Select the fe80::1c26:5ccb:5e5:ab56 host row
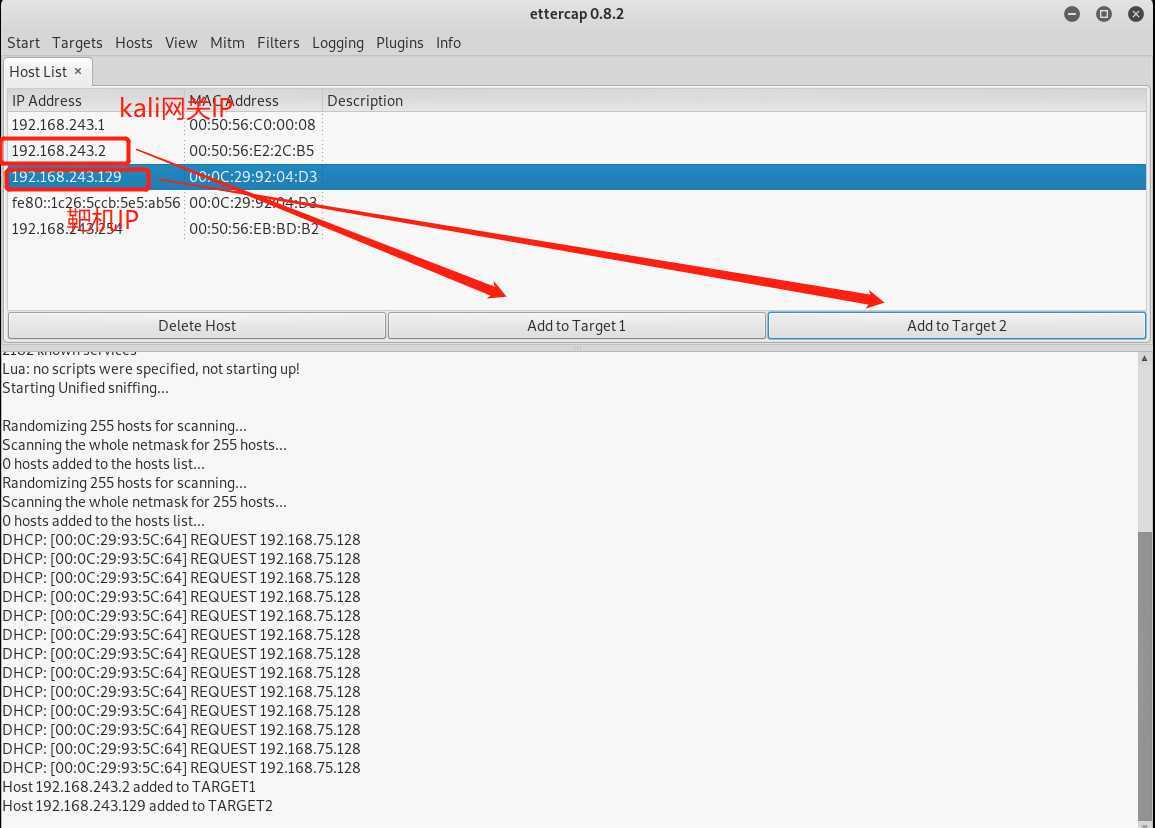This screenshot has height=828, width=1155. (577, 203)
